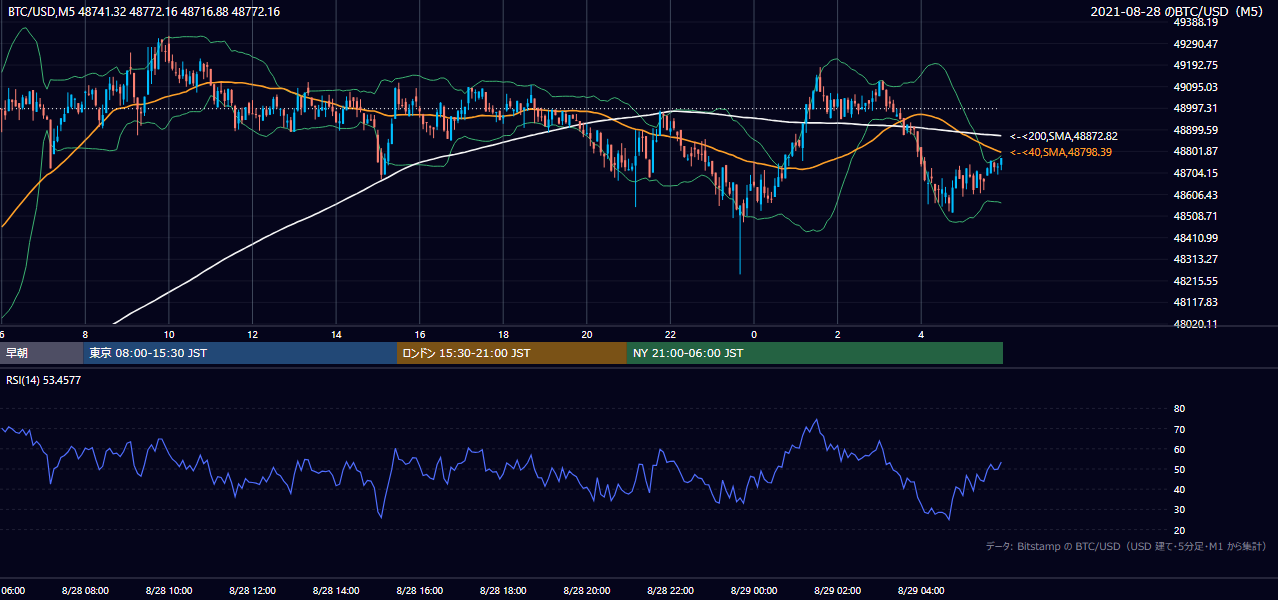Click bottom time label 8/28 20:00

587,590
